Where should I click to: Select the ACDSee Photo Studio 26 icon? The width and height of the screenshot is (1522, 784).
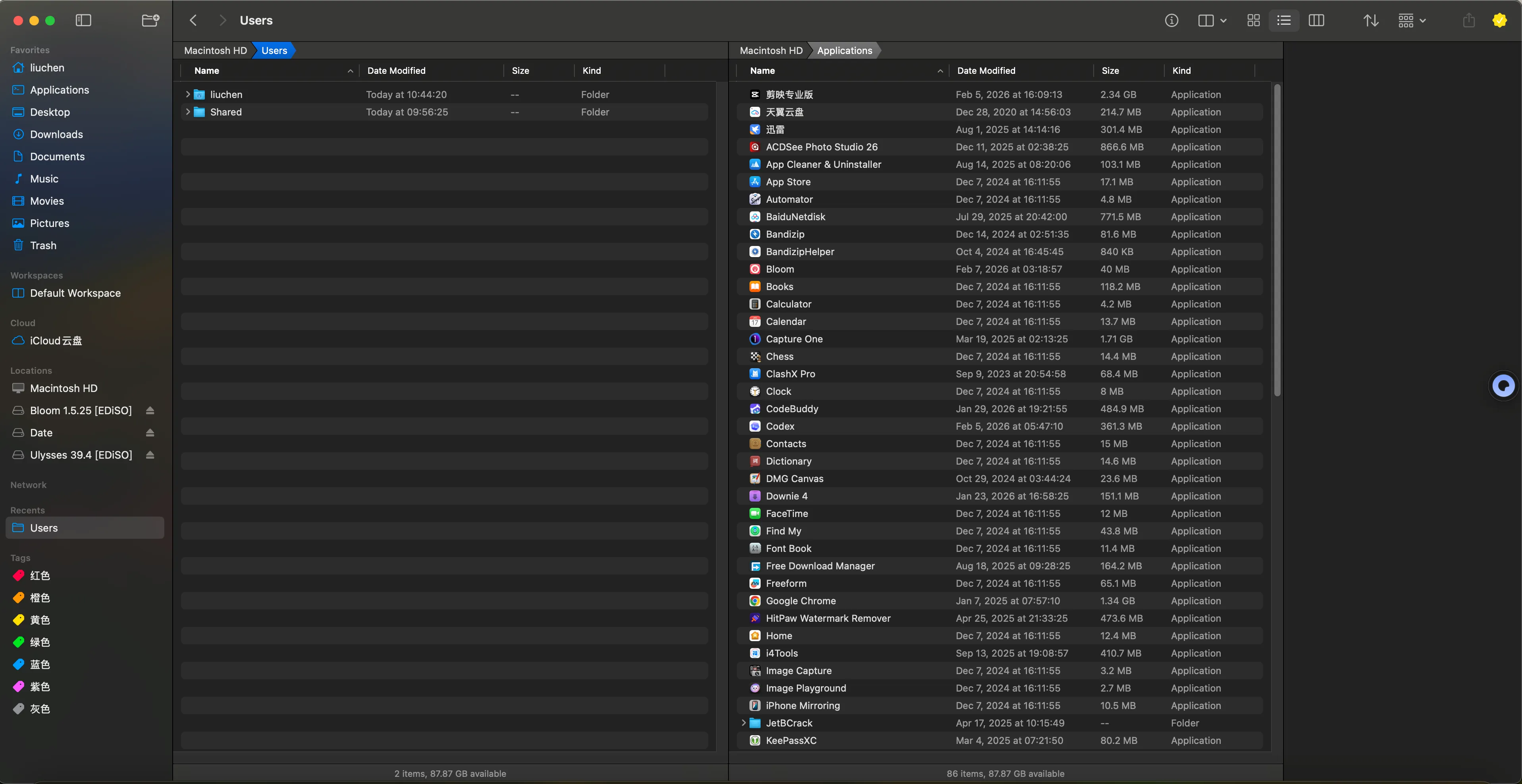point(755,147)
